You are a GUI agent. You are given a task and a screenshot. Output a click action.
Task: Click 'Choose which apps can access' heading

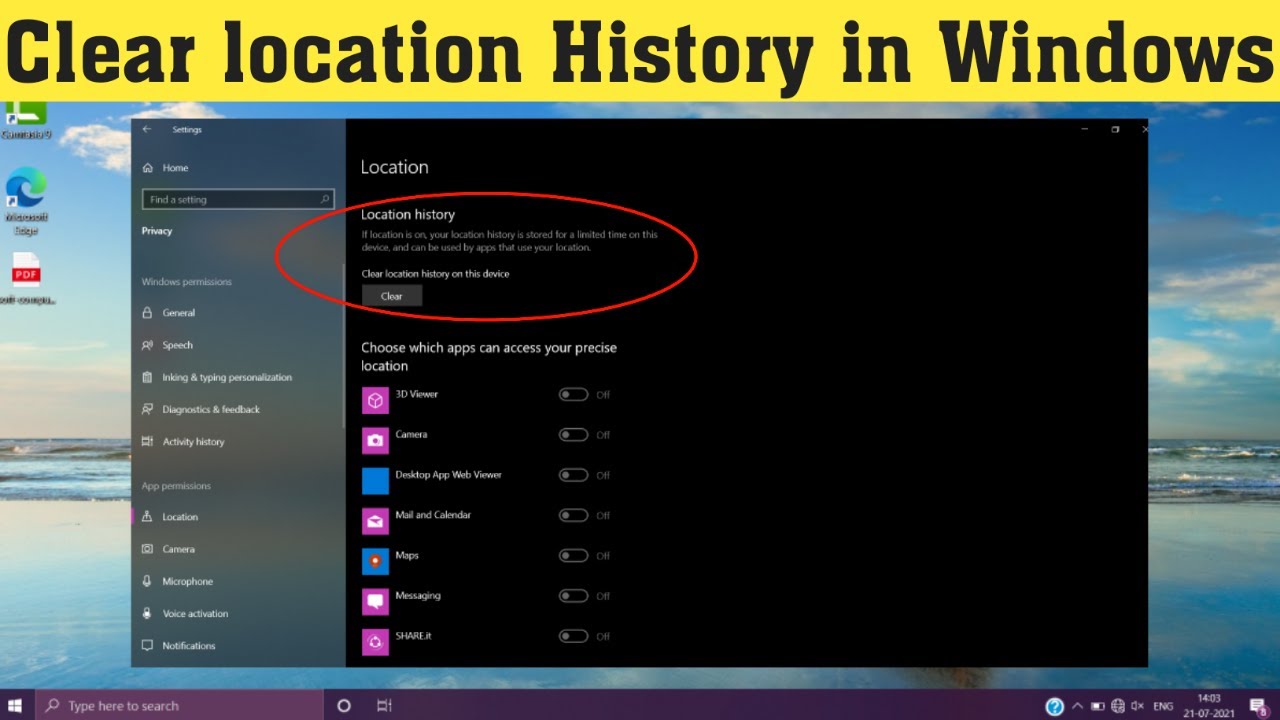point(489,357)
